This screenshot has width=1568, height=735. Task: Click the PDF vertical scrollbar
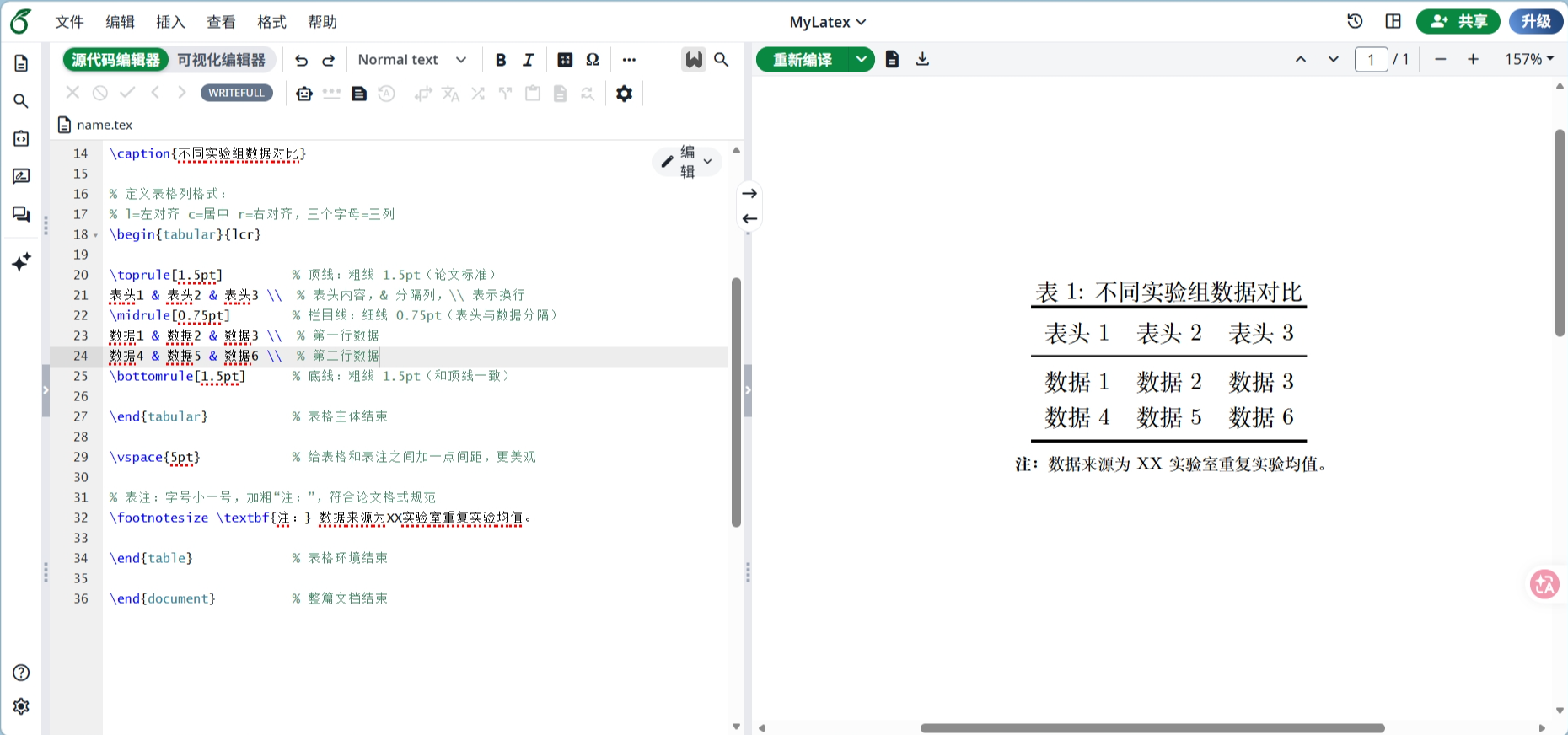pyautogui.click(x=1560, y=233)
